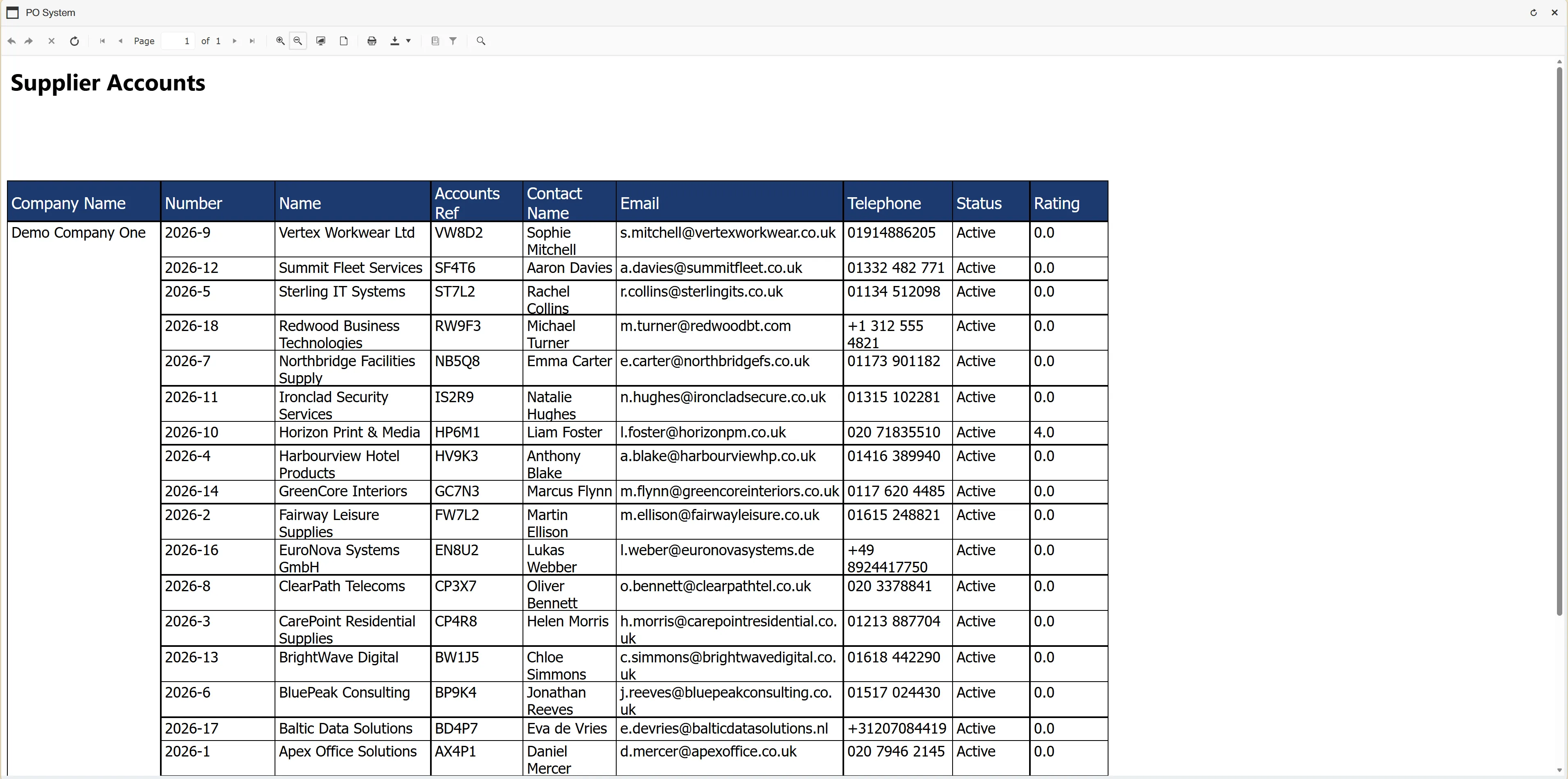Click number 2026-14 in the table
The height and width of the screenshot is (779, 1568).
[192, 491]
